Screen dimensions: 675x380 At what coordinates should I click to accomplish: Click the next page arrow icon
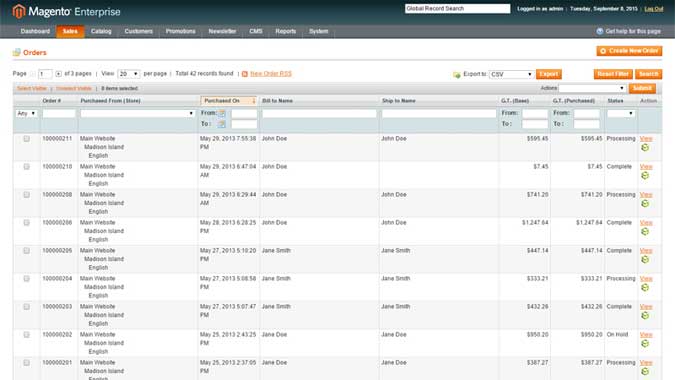(x=58, y=74)
